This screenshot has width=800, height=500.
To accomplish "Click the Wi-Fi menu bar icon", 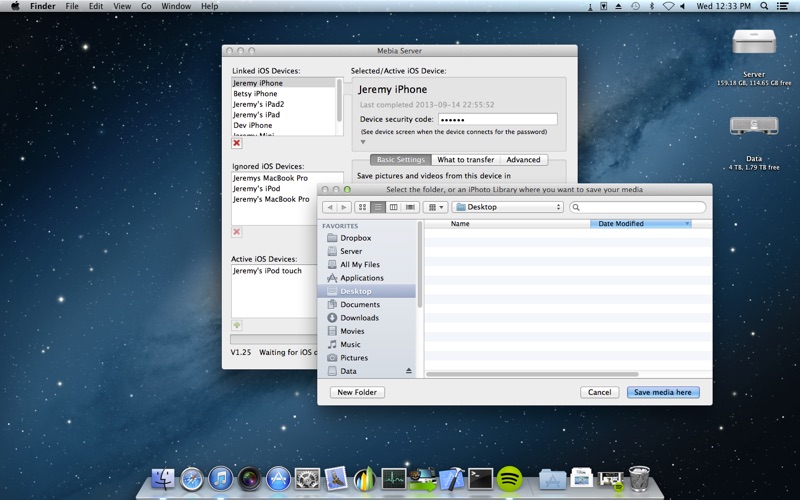I will 668,6.
